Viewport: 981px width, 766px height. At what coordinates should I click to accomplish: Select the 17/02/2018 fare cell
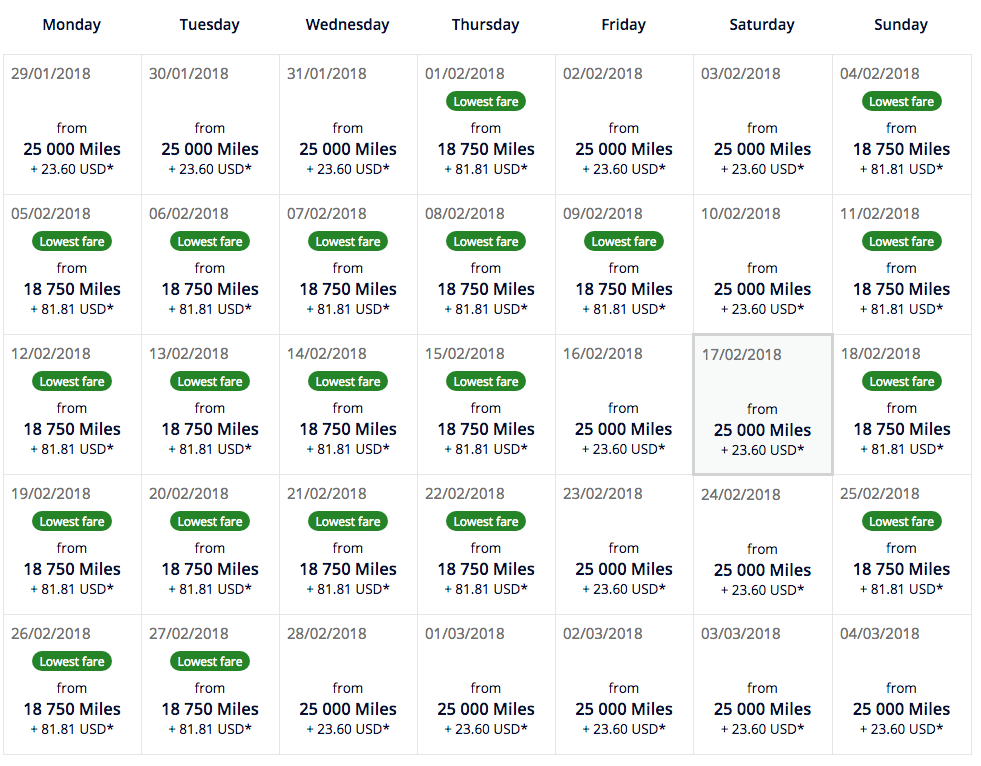tap(762, 405)
